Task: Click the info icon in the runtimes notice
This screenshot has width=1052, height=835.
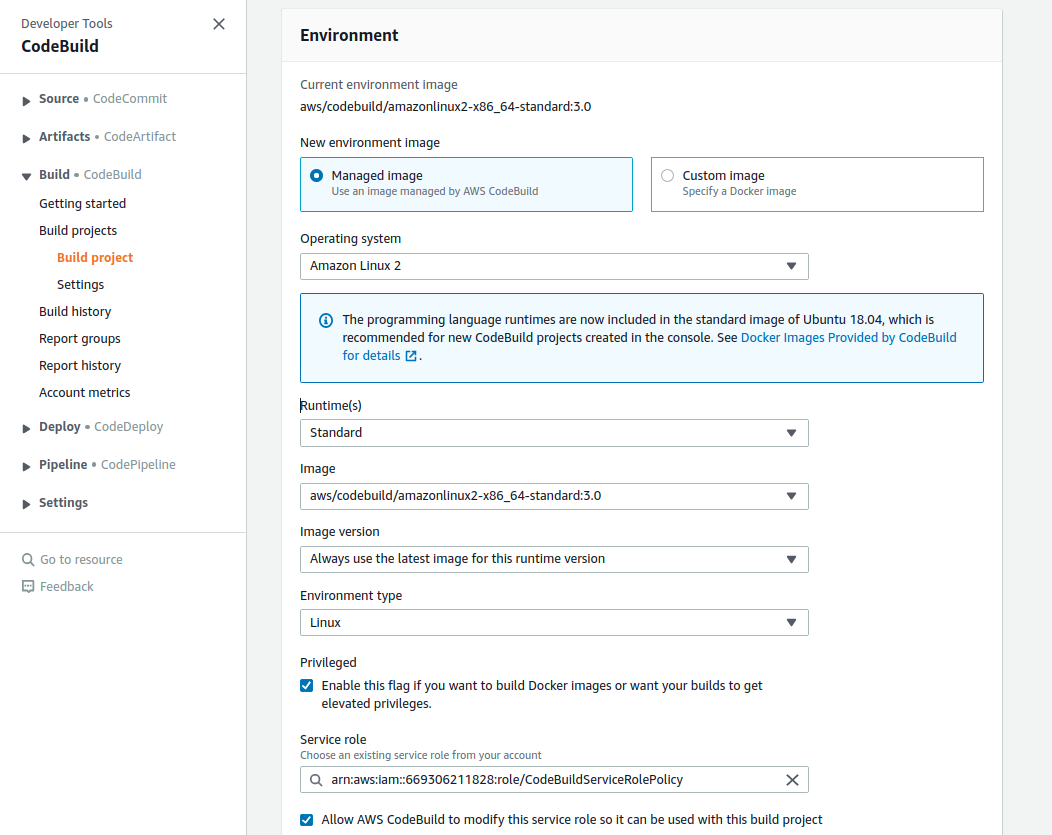Action: pyautogui.click(x=325, y=320)
